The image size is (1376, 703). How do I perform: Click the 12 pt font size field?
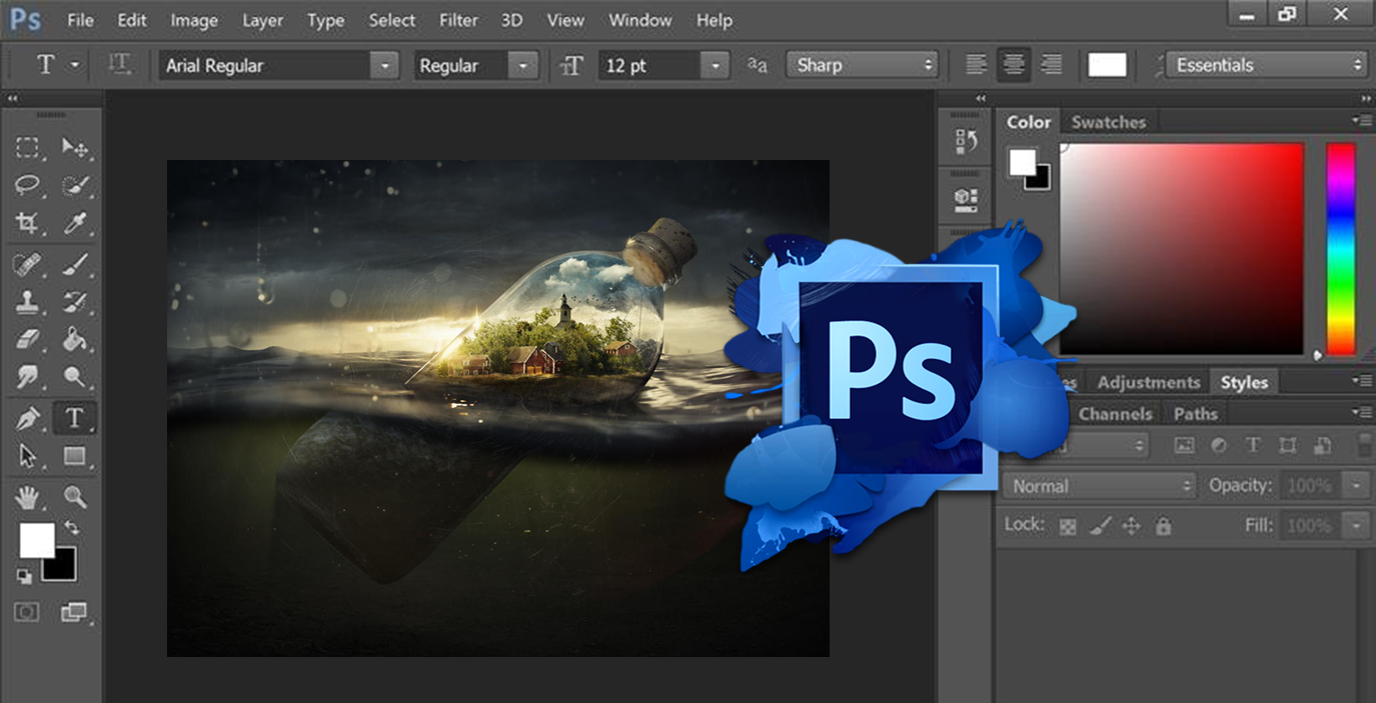[650, 66]
